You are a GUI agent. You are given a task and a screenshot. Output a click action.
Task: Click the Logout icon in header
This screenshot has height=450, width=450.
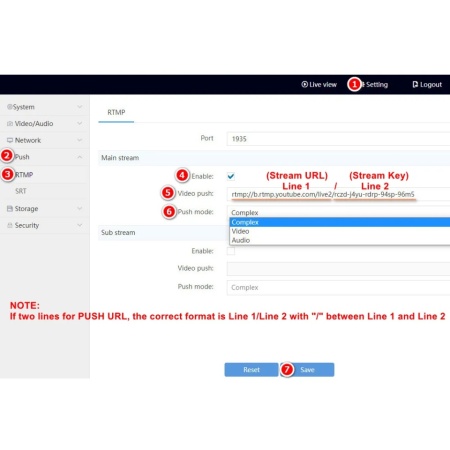click(415, 84)
